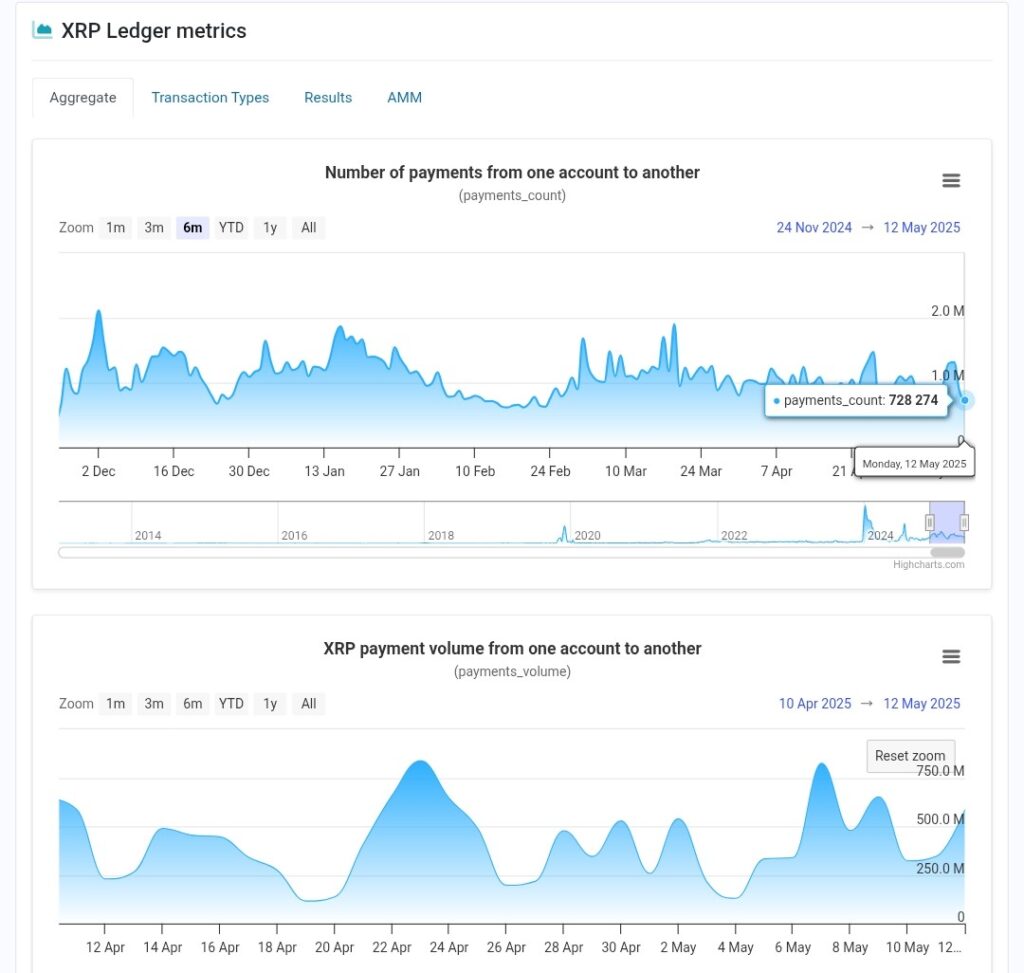Click the highlighted navigator selection window

click(x=947, y=522)
